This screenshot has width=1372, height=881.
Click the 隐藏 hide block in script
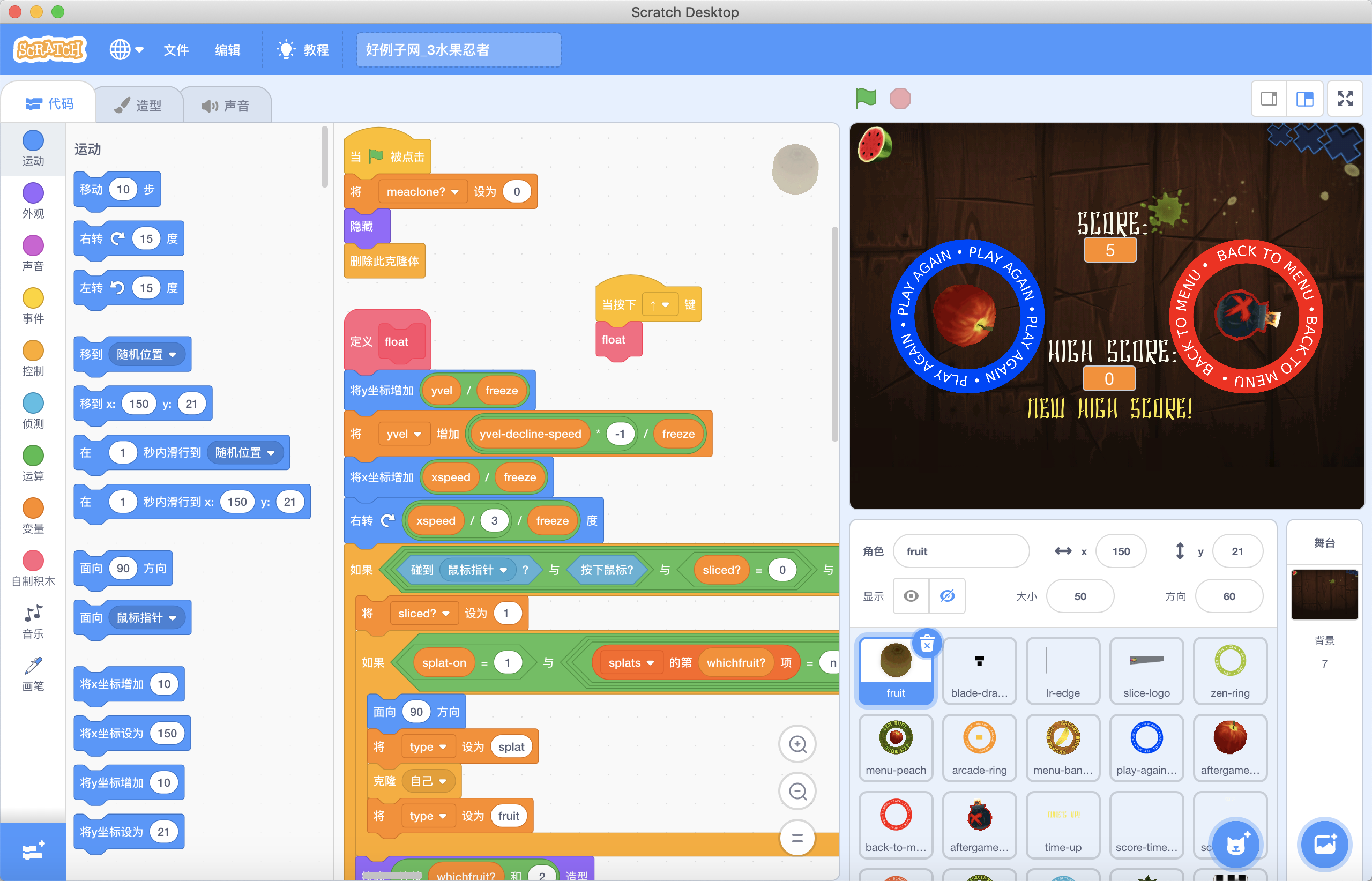click(x=367, y=227)
